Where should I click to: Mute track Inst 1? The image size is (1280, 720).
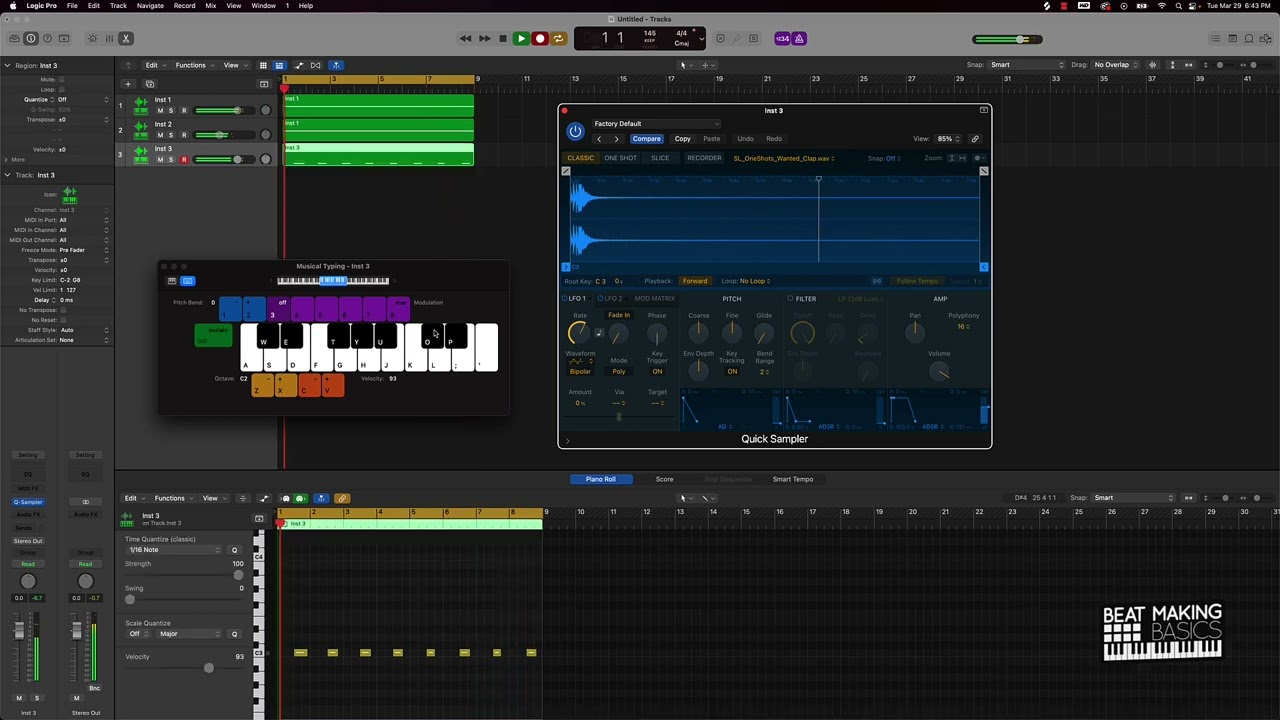pyautogui.click(x=160, y=110)
